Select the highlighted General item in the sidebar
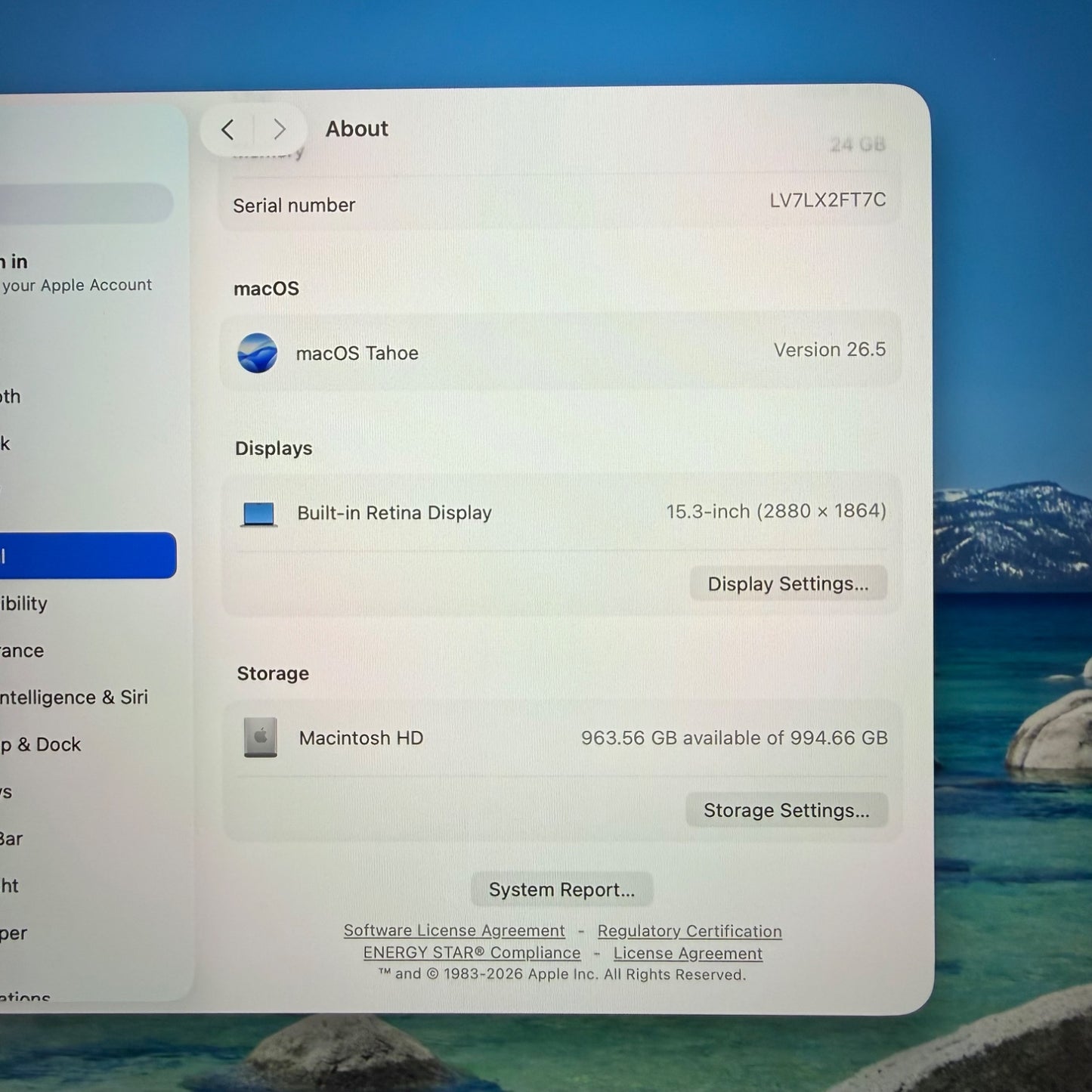1092x1092 pixels. pyautogui.click(x=88, y=555)
